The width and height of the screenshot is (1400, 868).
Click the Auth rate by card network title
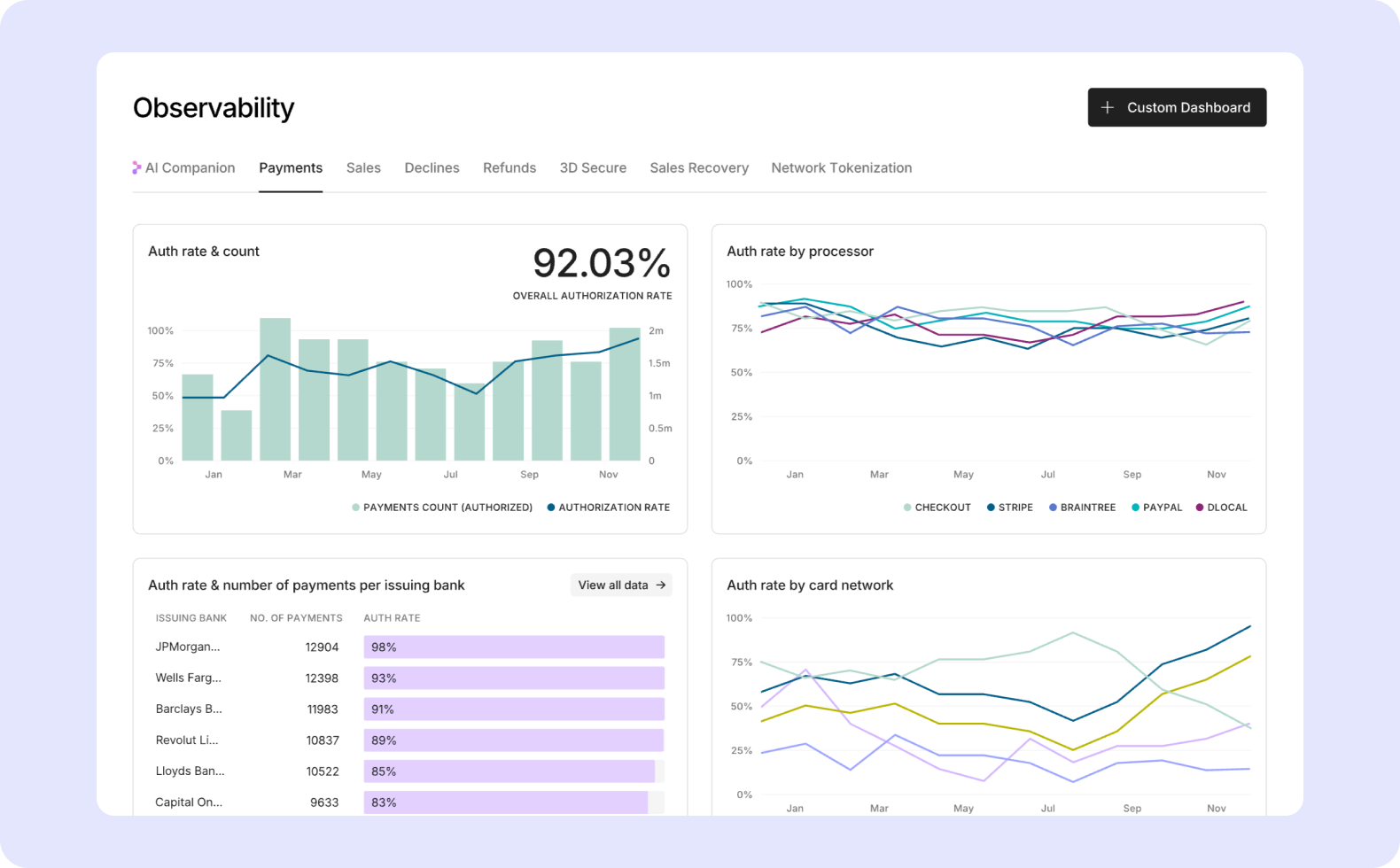coord(810,585)
